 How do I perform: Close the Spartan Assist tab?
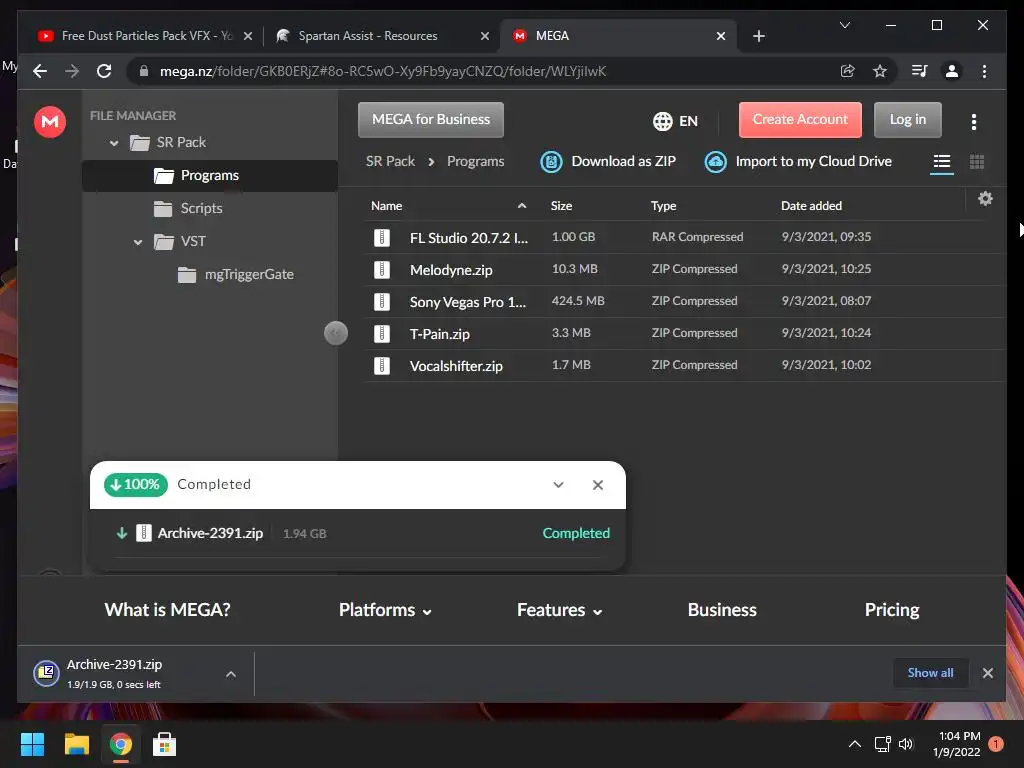[x=485, y=36]
